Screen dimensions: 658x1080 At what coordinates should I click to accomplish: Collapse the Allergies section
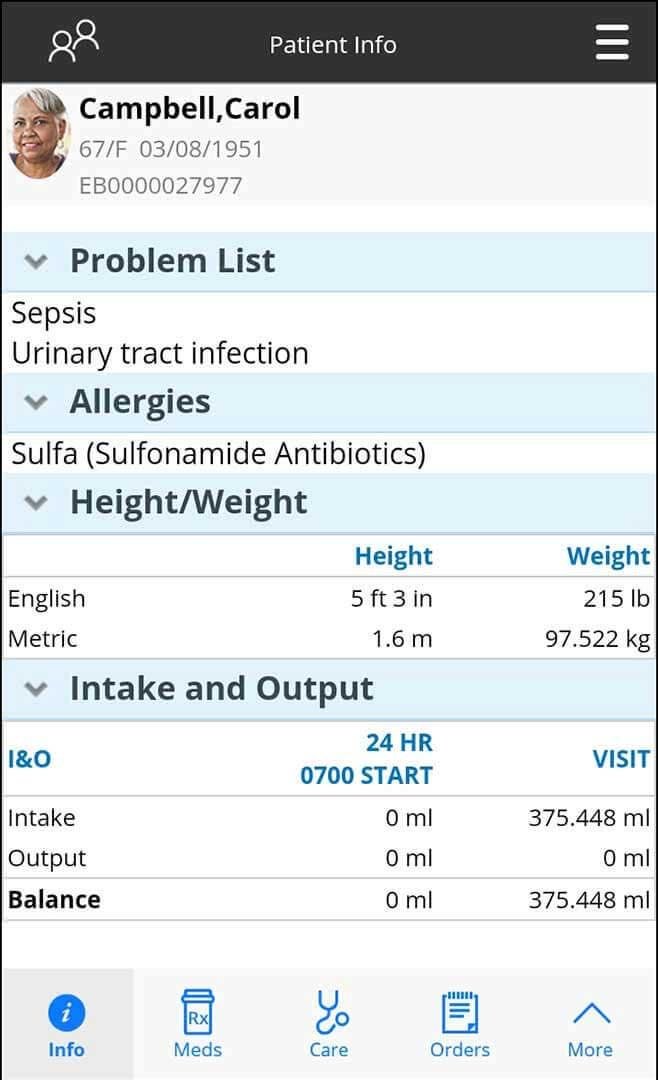(x=36, y=403)
